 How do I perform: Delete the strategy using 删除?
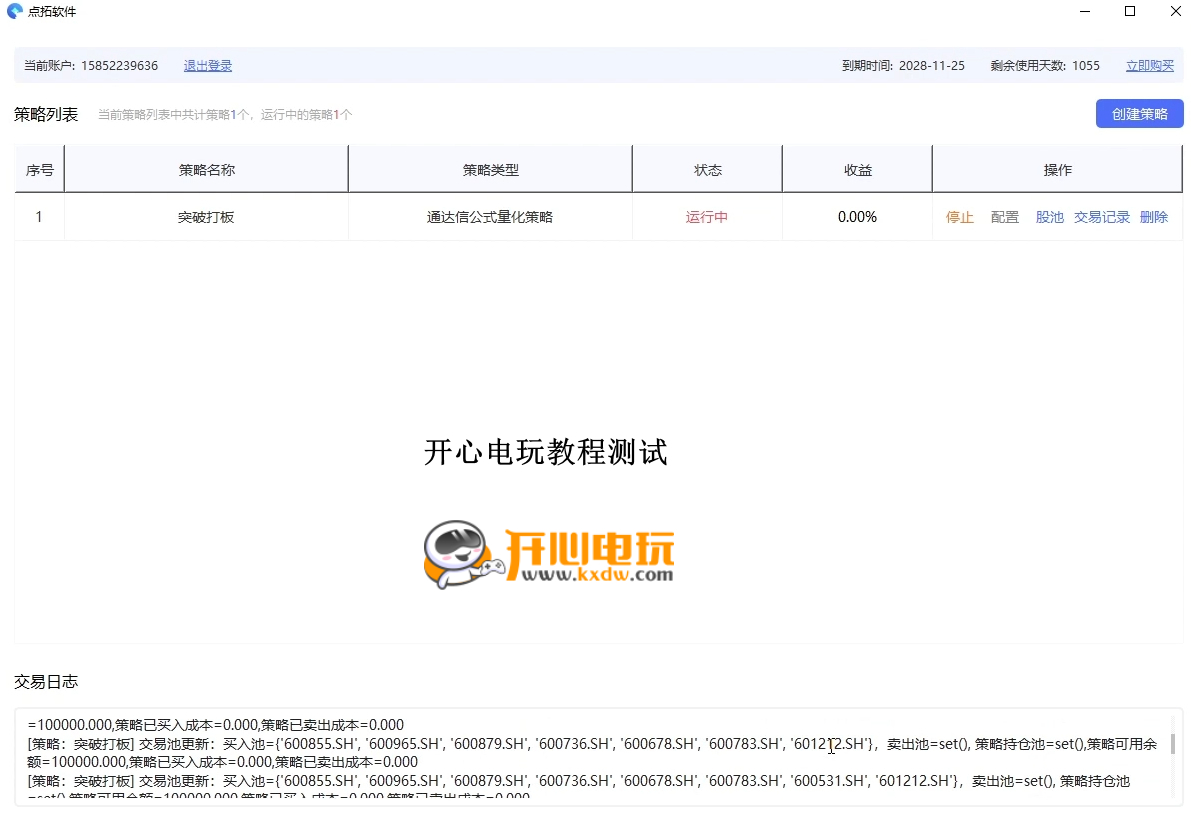(1154, 216)
